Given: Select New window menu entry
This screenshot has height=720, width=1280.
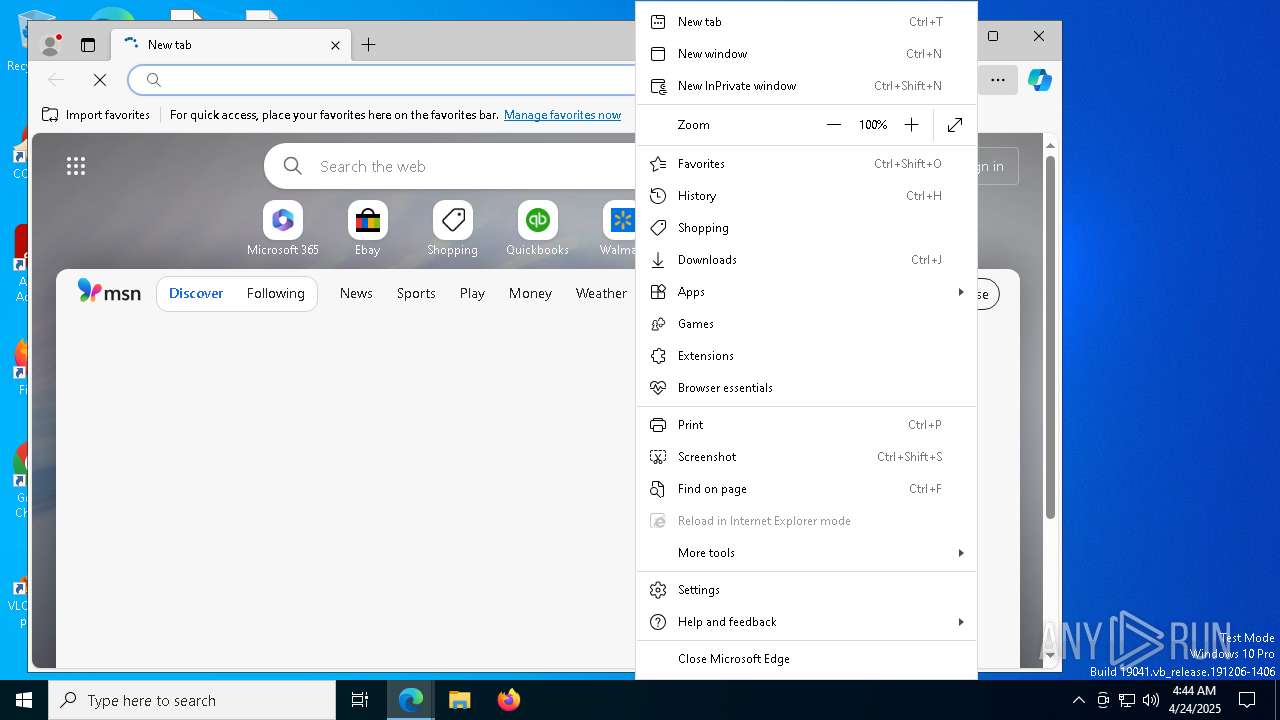Looking at the screenshot, I should pos(806,54).
